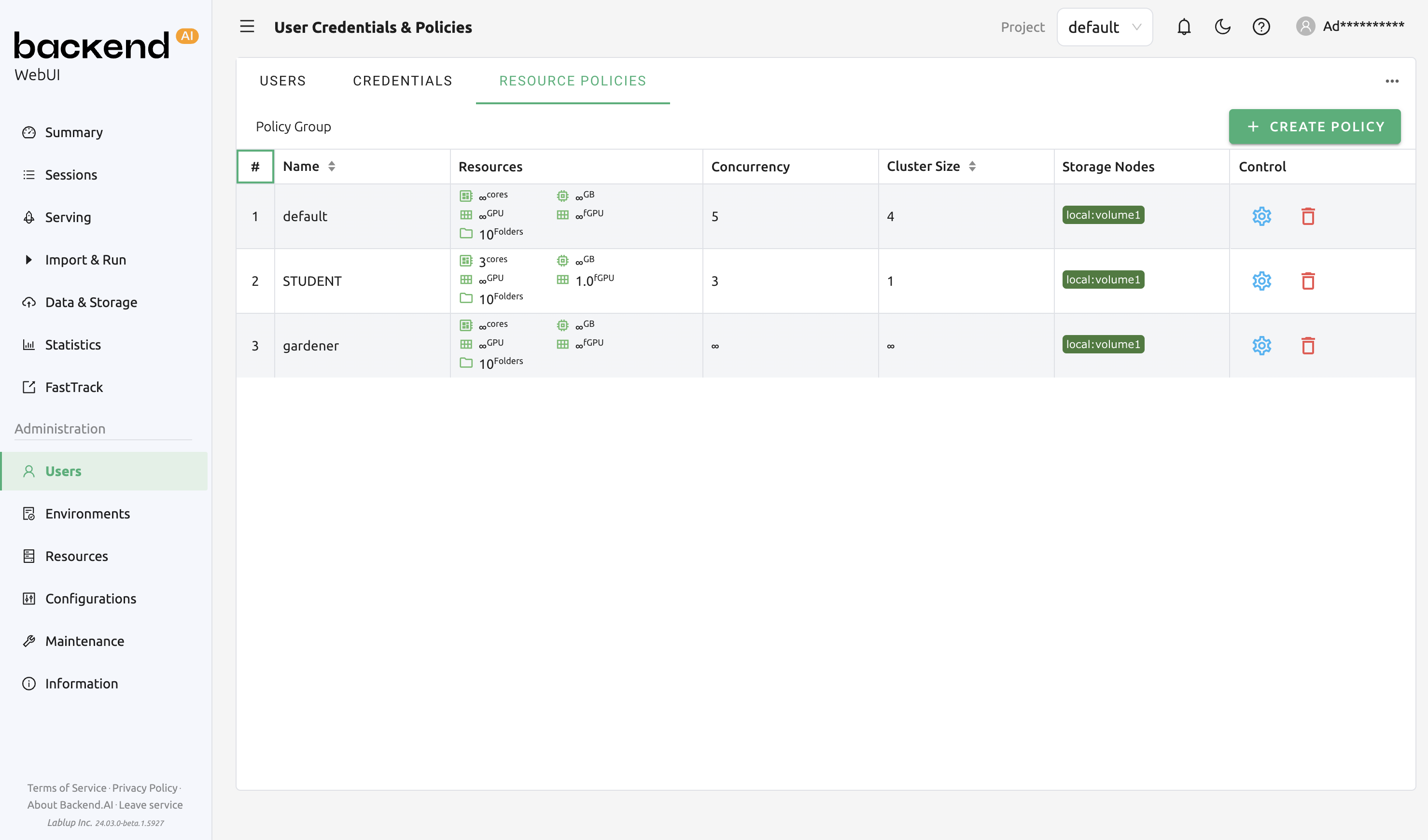Viewport: 1428px width, 840px height.
Task: Open the help question mark icon
Action: tap(1261, 27)
